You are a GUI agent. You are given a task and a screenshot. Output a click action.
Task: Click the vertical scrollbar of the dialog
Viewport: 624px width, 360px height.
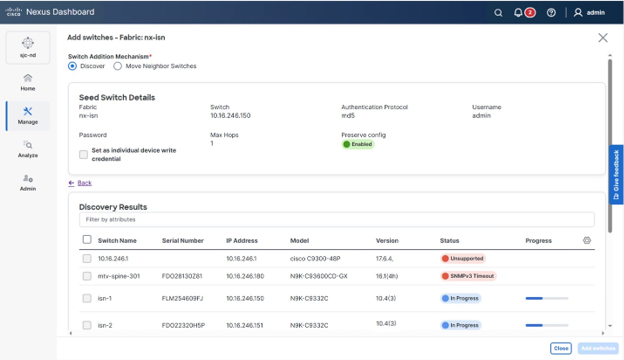610,146
